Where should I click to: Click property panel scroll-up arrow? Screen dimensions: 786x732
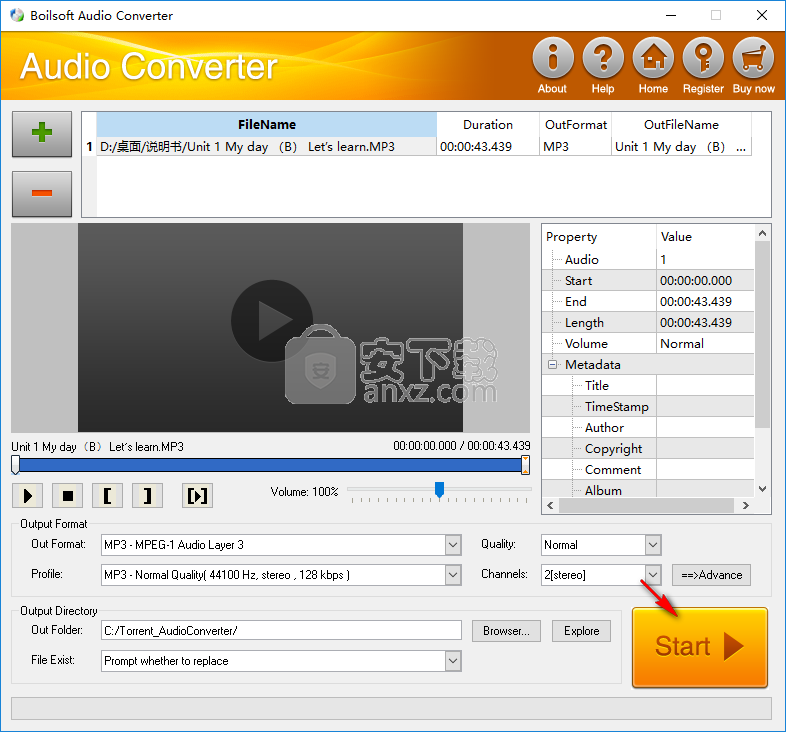pos(762,233)
